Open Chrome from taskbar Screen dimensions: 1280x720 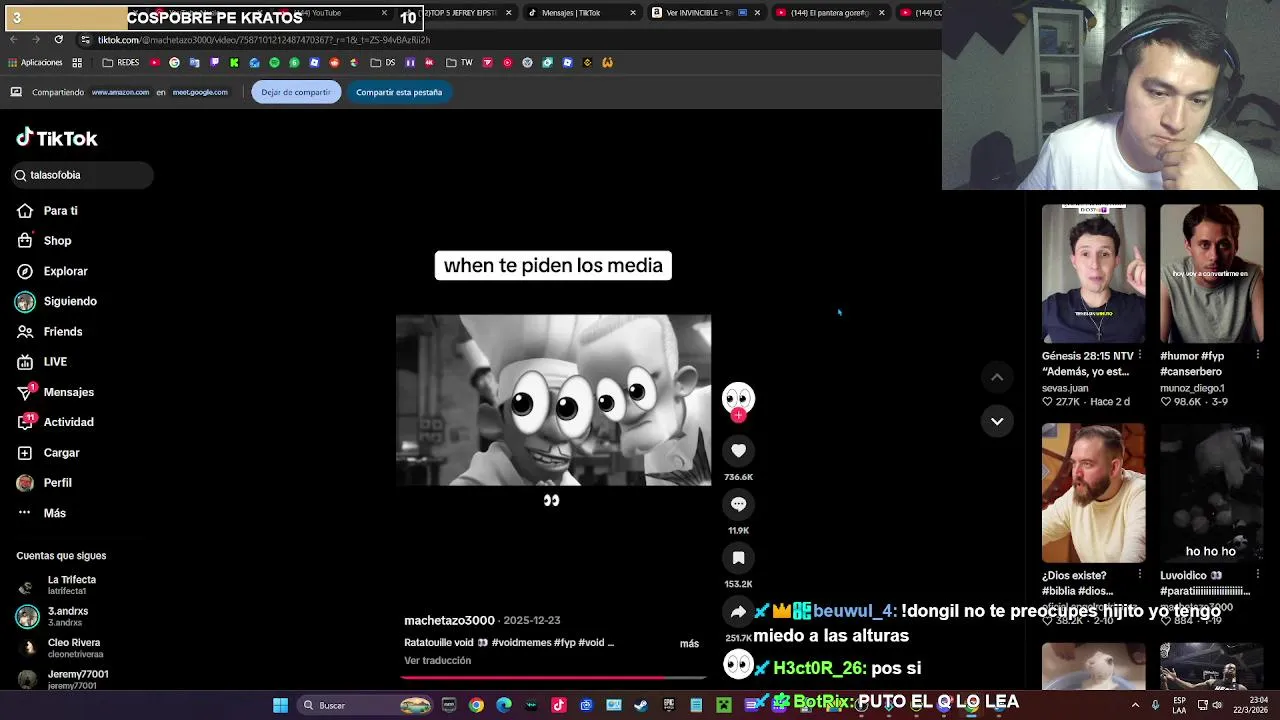tap(477, 705)
